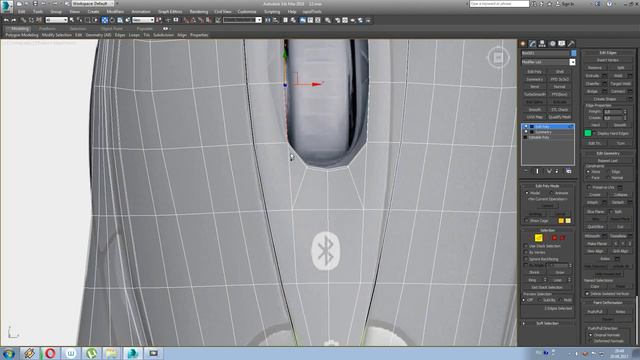The height and width of the screenshot is (360, 640).
Task: Open the Workspace Default dropdown
Action: tap(93, 4)
